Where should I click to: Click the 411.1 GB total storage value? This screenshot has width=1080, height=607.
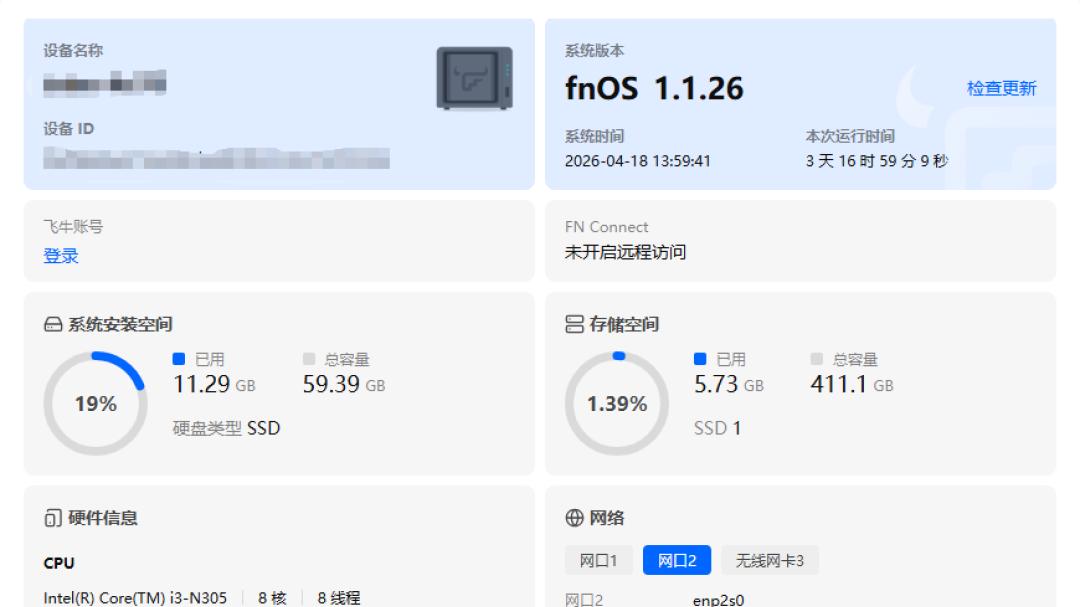tap(852, 384)
